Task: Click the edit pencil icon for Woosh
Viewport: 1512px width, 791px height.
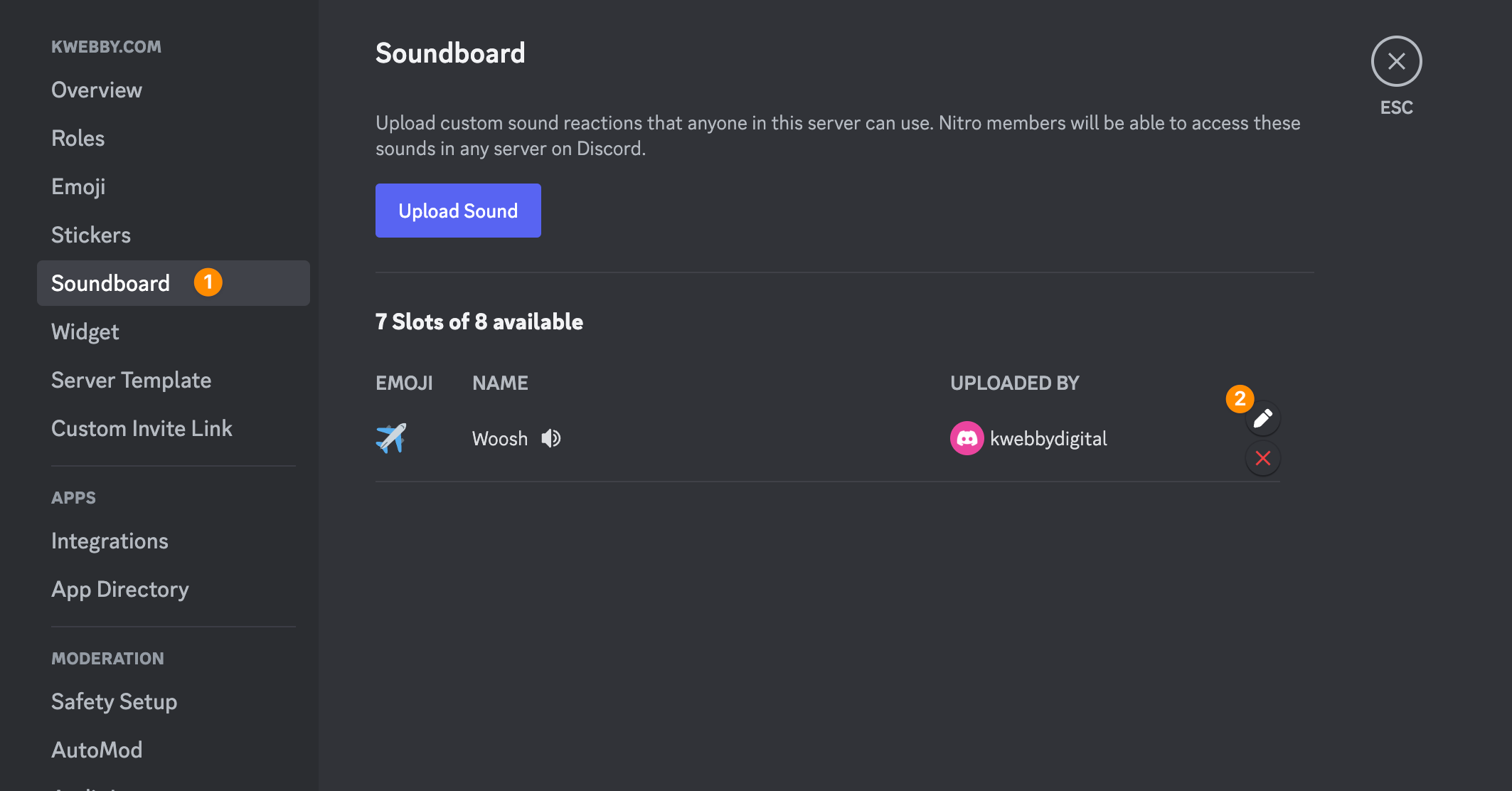Action: point(1263,419)
